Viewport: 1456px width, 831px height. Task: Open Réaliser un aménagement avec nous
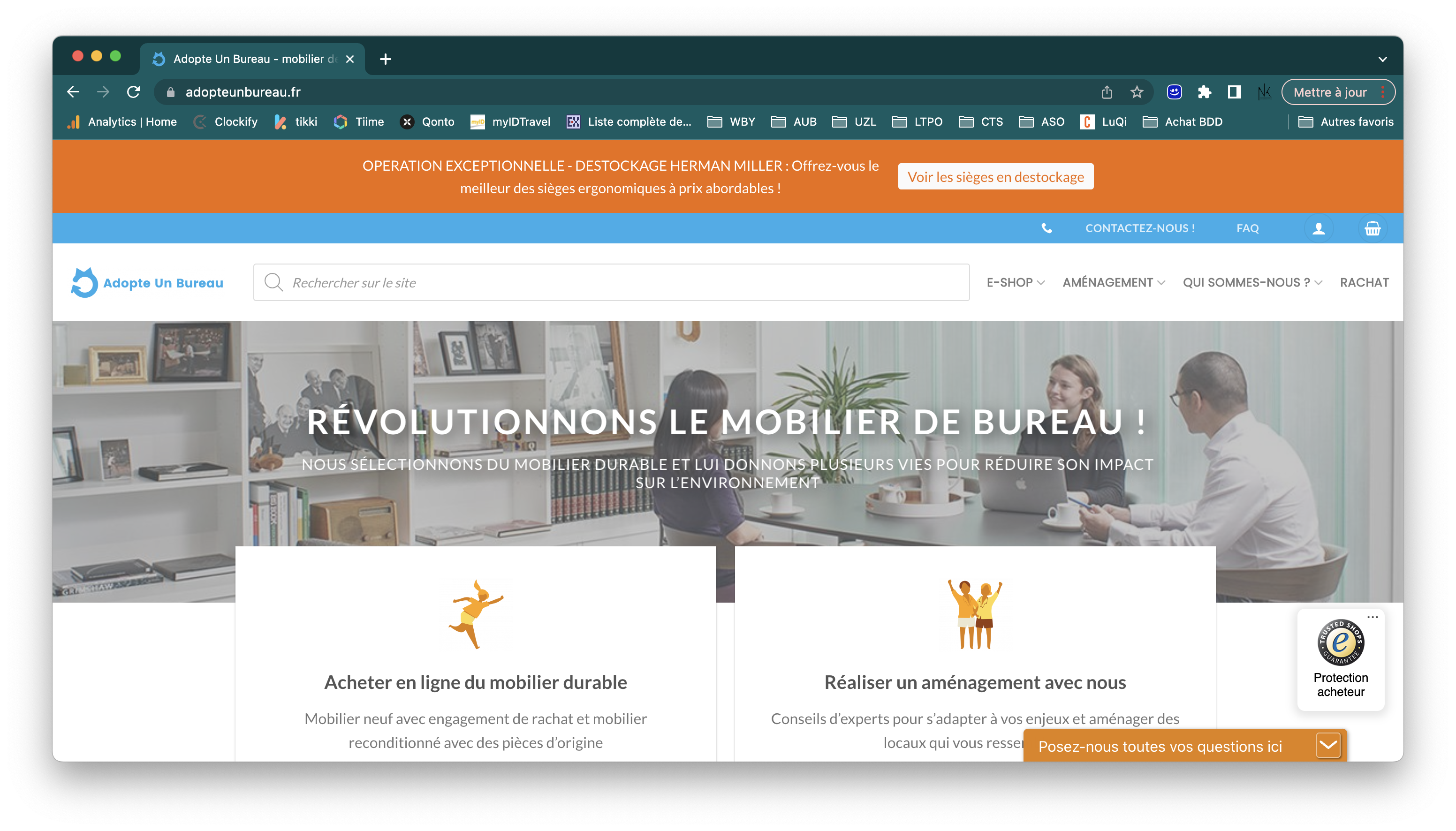pyautogui.click(x=975, y=682)
